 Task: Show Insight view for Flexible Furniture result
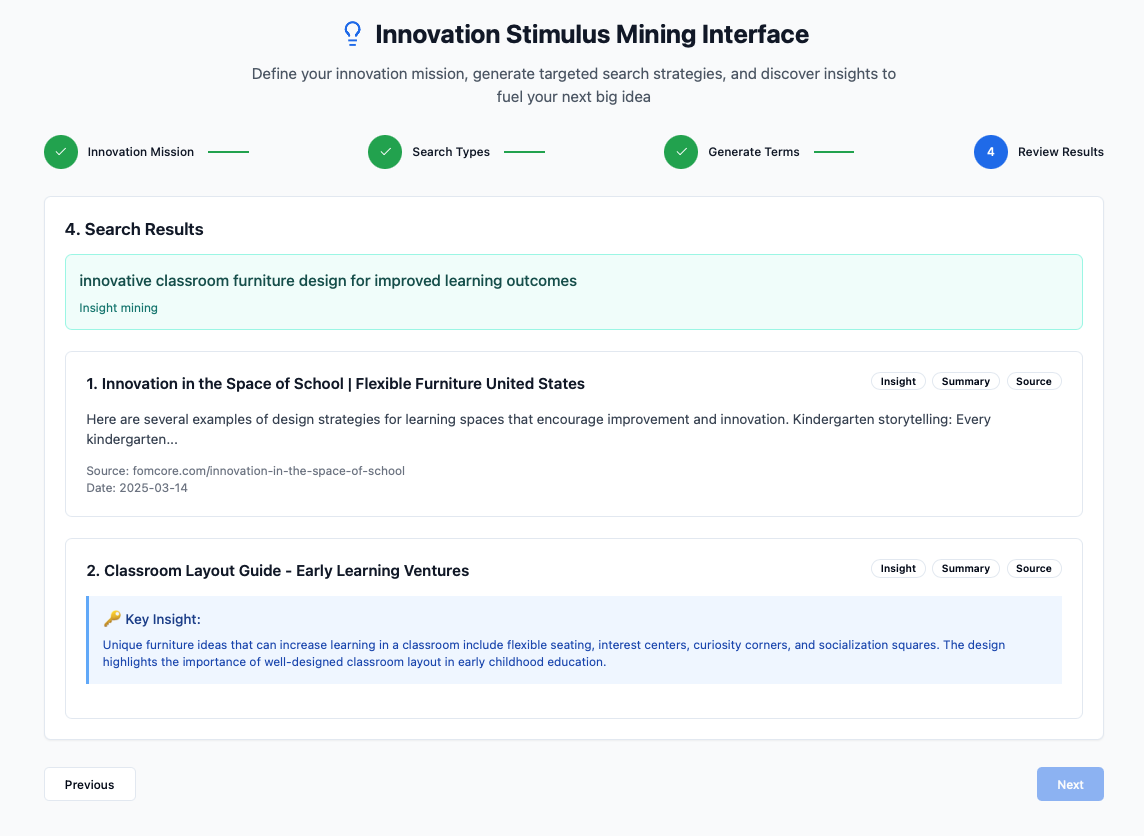point(898,381)
